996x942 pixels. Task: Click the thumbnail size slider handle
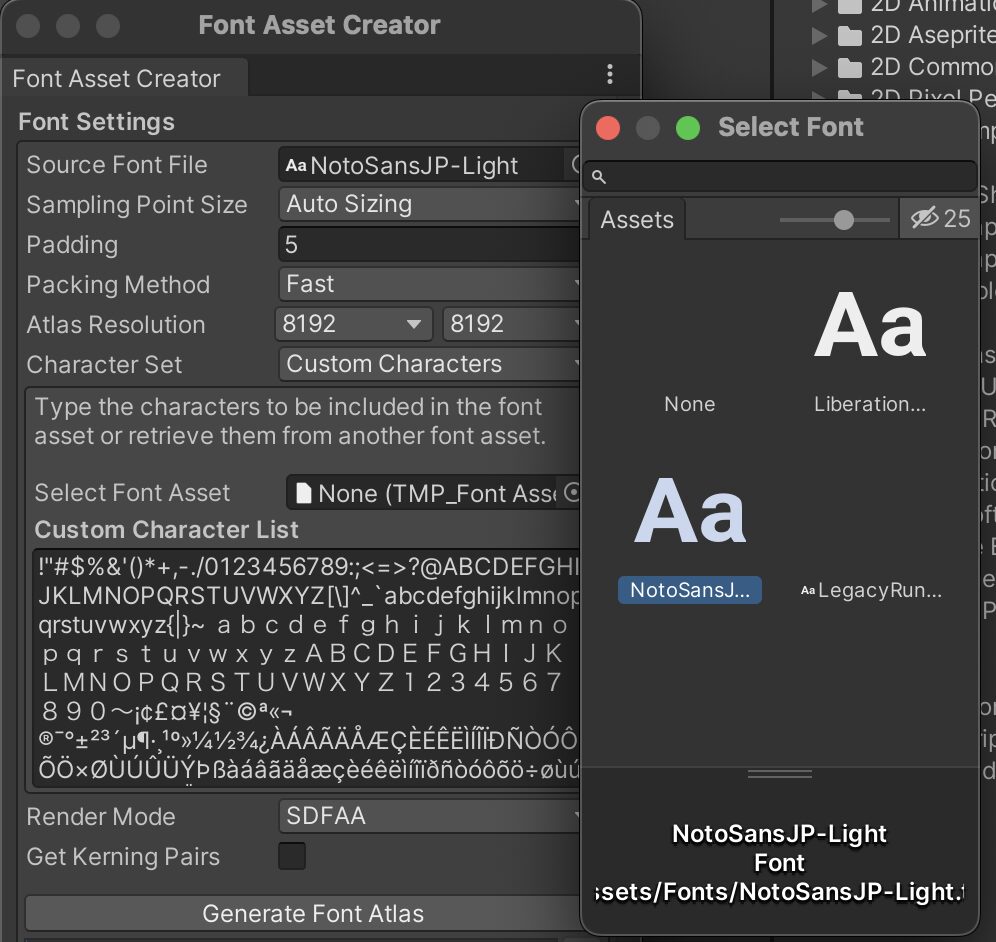pos(844,219)
